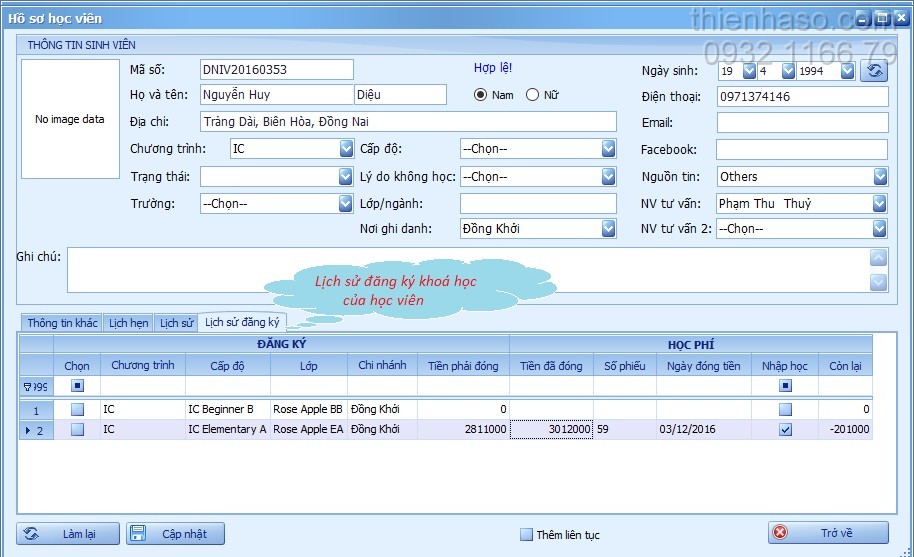
Task: Open the Nơi ghi danh dropdown
Action: pyautogui.click(x=608, y=229)
